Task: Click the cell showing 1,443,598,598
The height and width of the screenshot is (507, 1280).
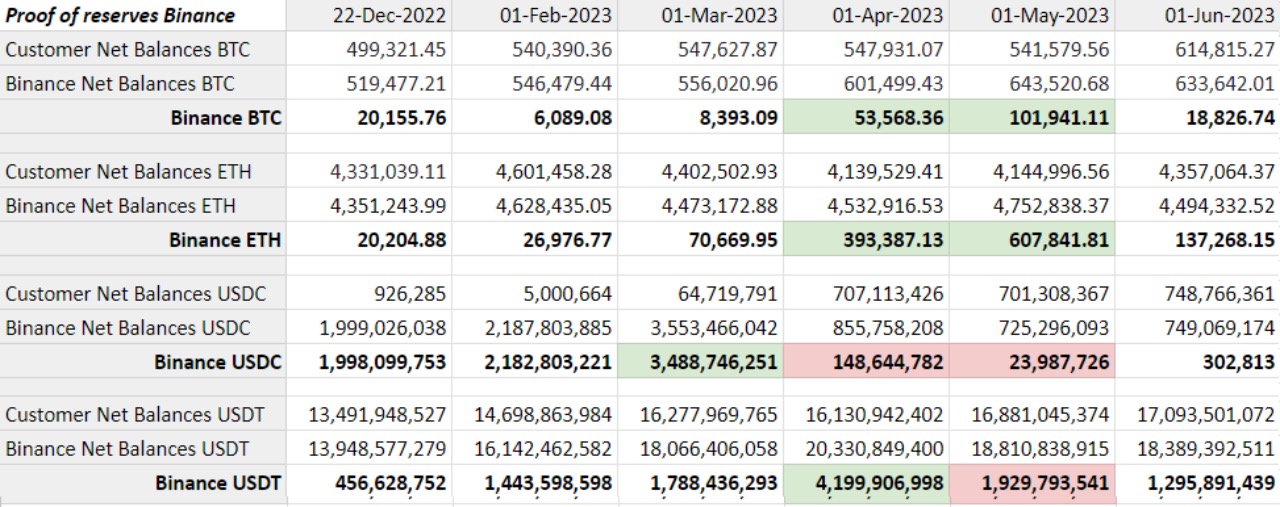Action: click(x=534, y=483)
